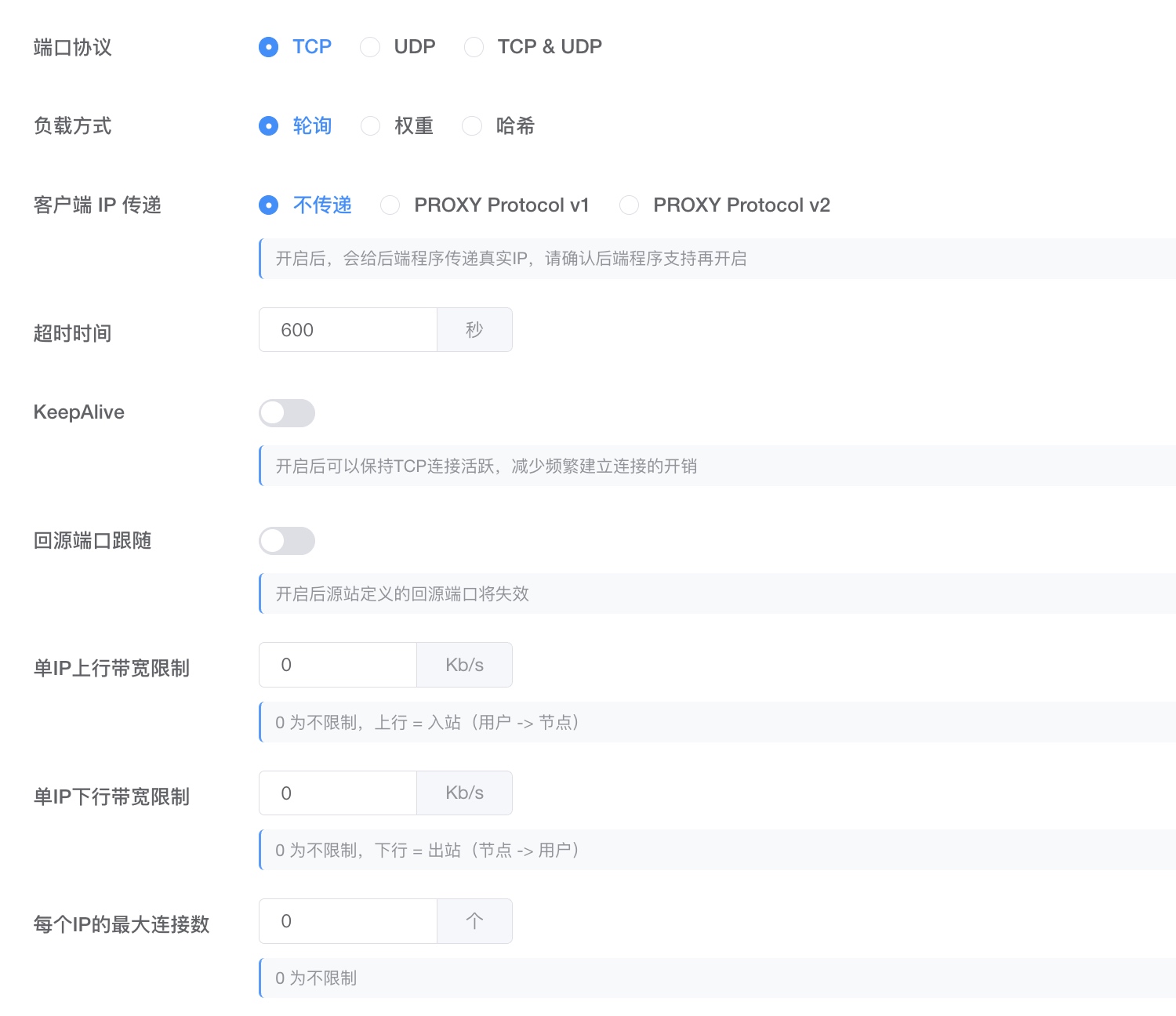Click the KeepAlive hint about TCP连接活跃
Image resolution: width=1176 pixels, height=1016 pixels.
(486, 466)
